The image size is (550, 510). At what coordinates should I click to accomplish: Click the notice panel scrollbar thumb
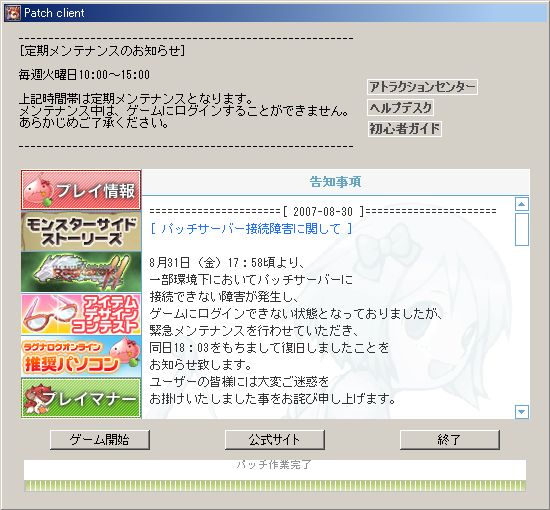[x=522, y=229]
